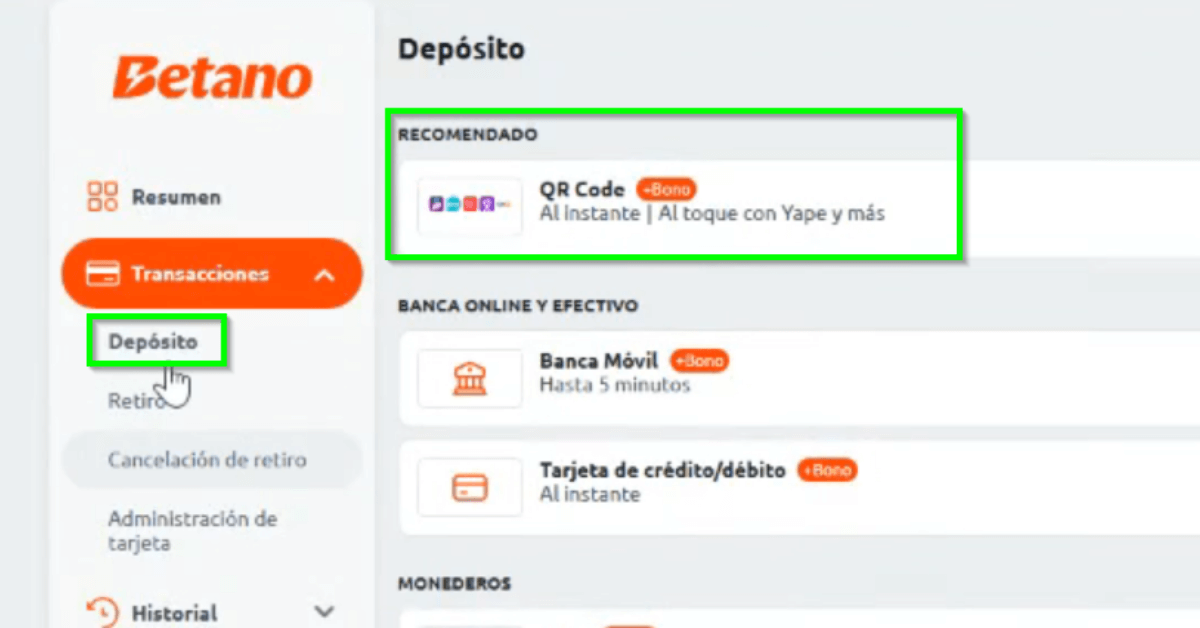
Task: Select Depósito in the sidebar
Action: 153,342
